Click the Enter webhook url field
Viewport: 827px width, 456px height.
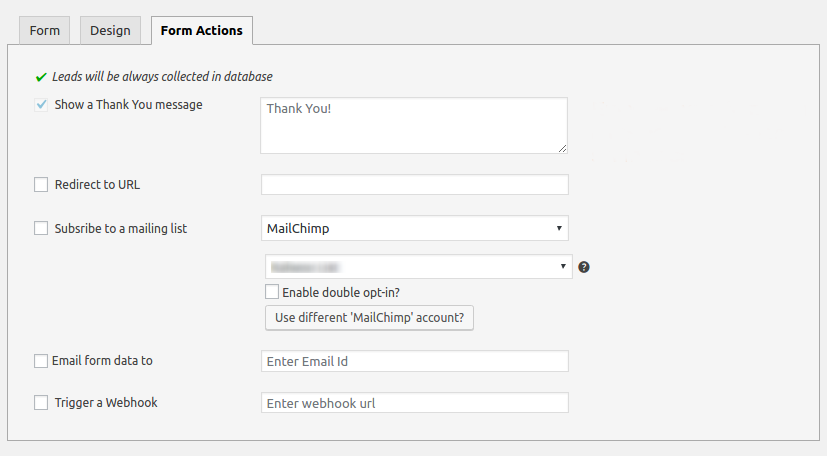414,403
